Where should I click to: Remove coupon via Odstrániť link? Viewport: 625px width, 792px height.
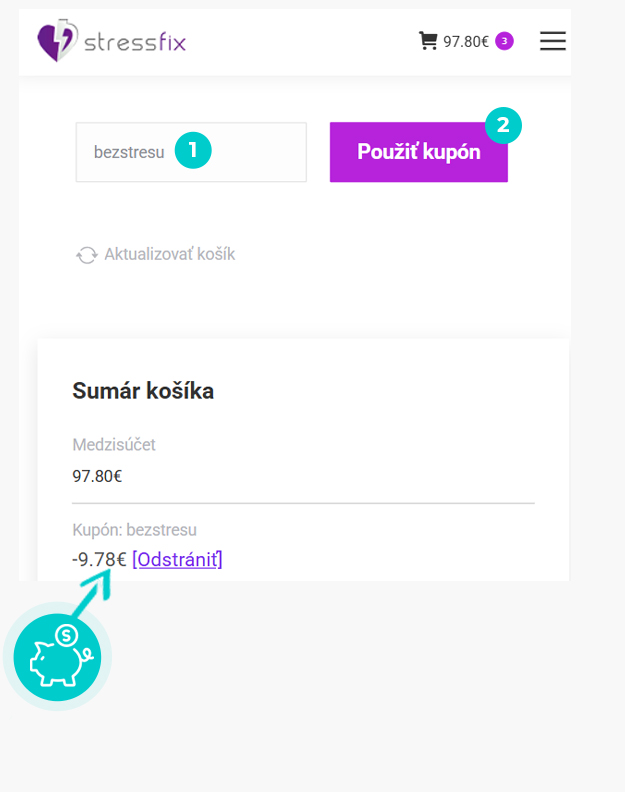point(177,560)
